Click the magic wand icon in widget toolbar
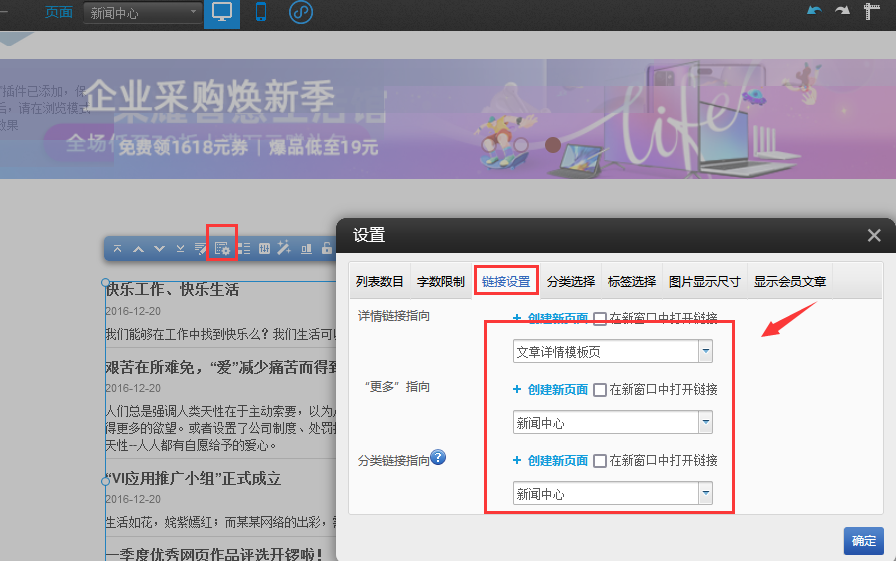Image resolution: width=896 pixels, height=561 pixels. point(284,248)
